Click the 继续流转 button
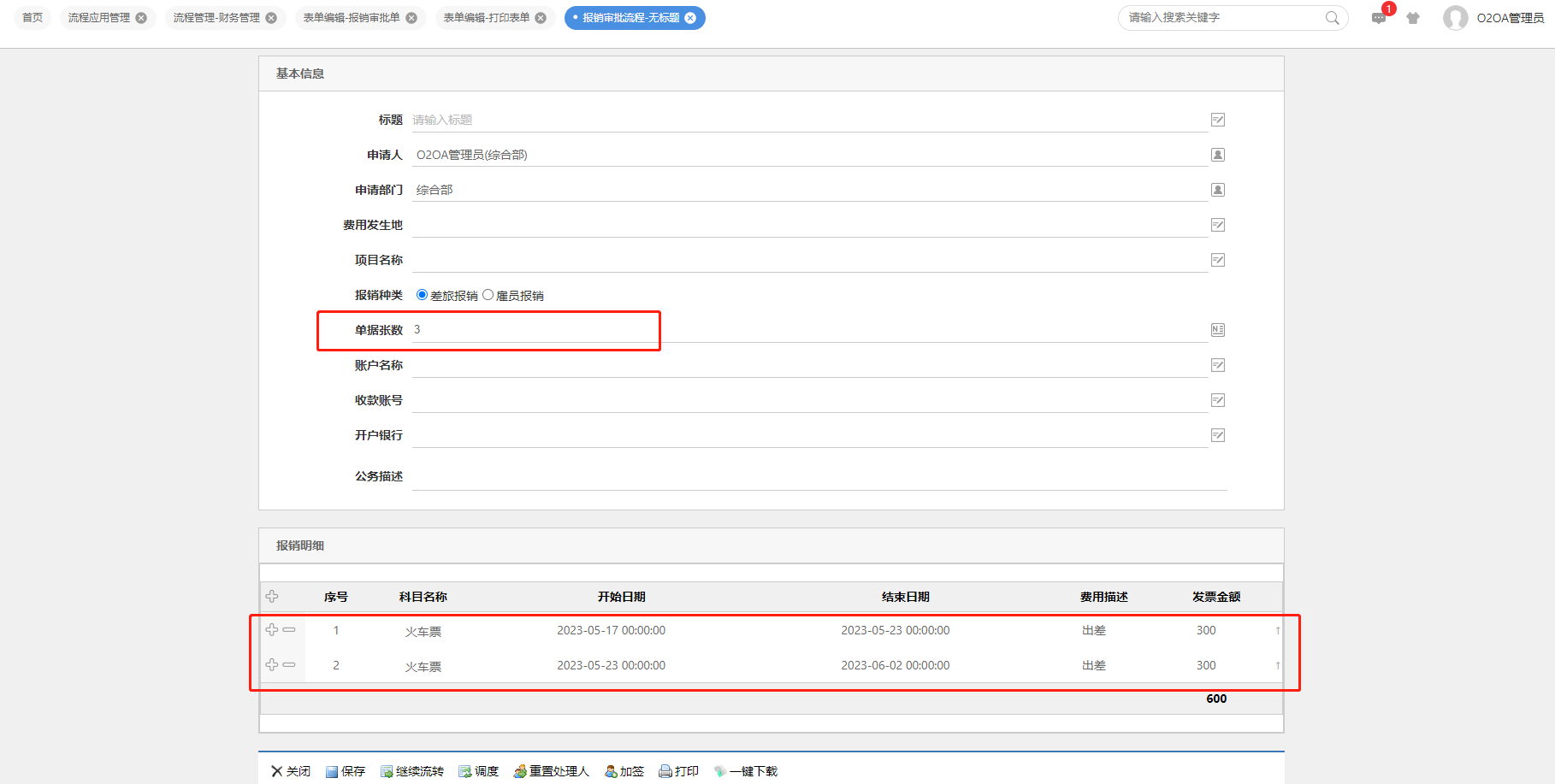The height and width of the screenshot is (784, 1555). pyautogui.click(x=412, y=771)
